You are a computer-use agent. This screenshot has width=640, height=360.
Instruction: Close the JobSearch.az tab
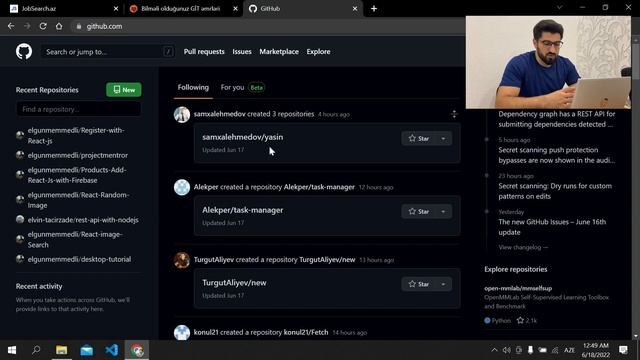click(x=116, y=9)
